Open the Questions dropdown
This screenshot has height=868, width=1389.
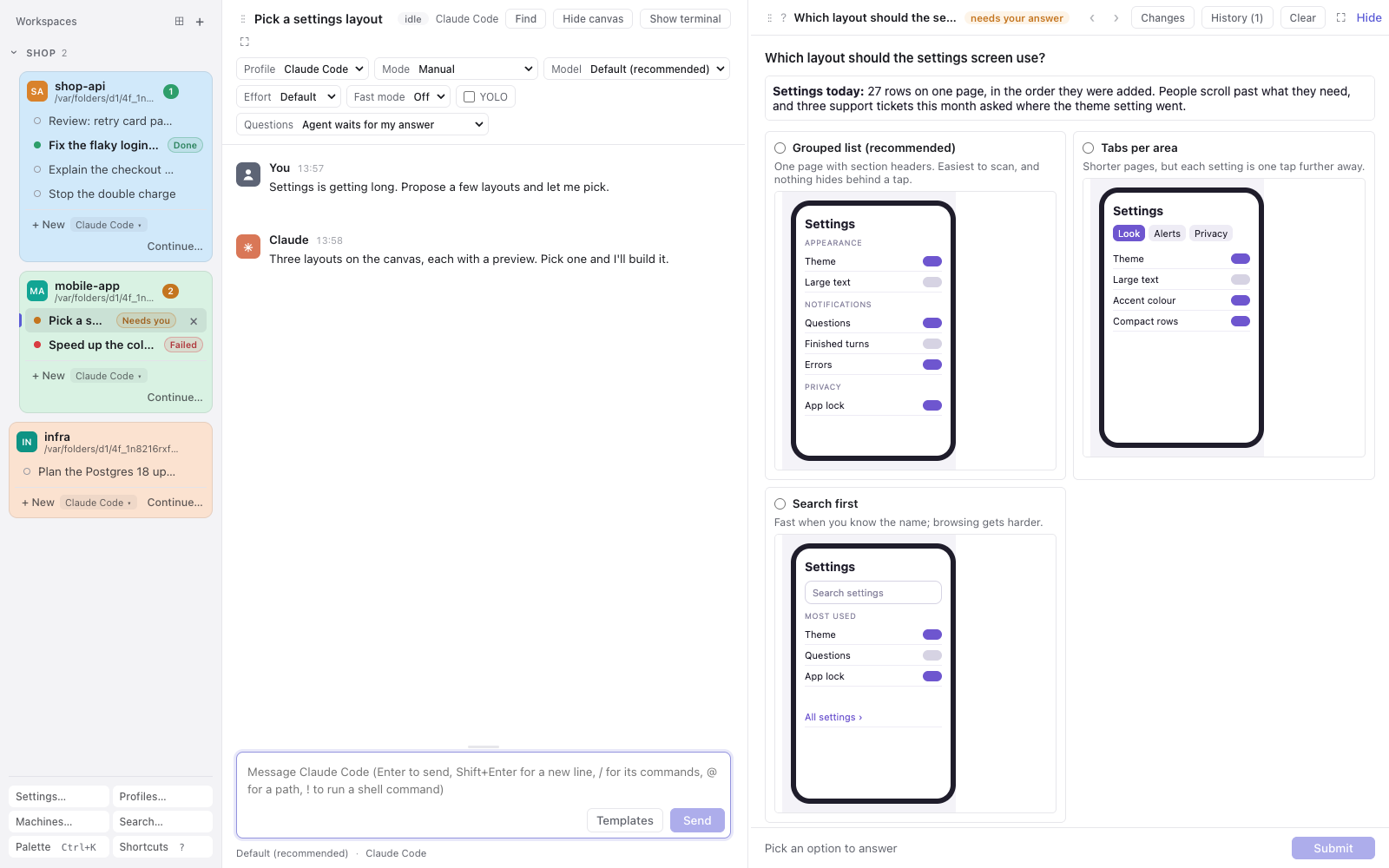click(362, 125)
